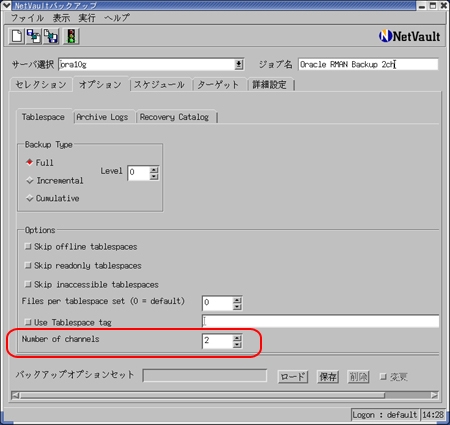Open the ファイル menu
Image resolution: width=450 pixels, height=425 pixels.
[x=27, y=18]
